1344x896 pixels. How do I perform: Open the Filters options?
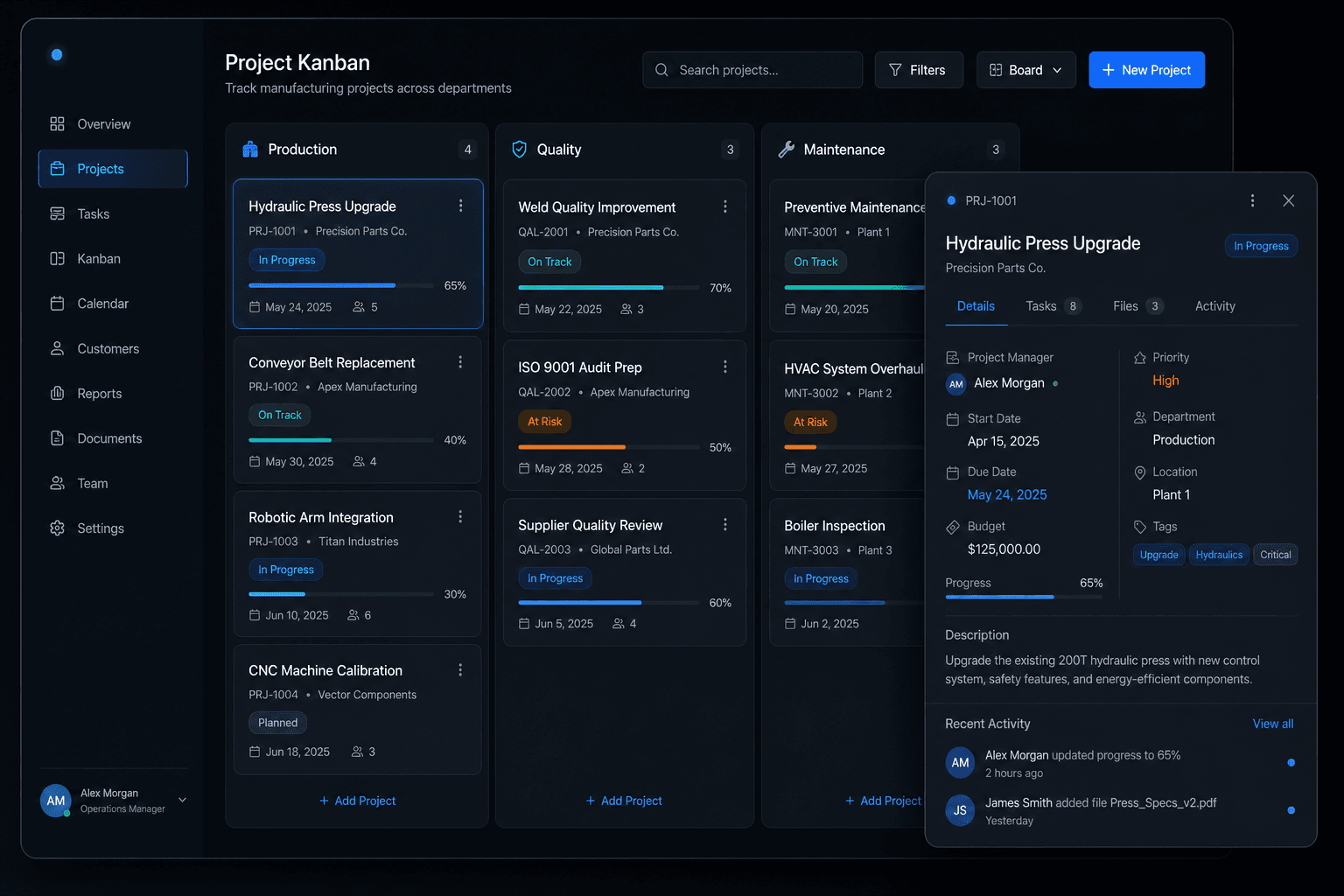919,70
